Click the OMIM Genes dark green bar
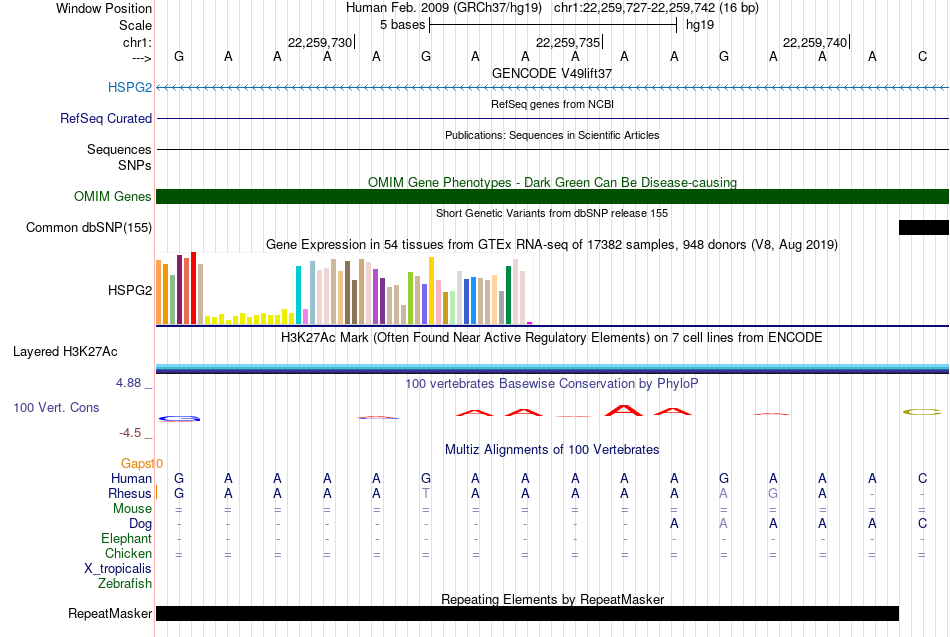This screenshot has width=950, height=637. (x=552, y=196)
